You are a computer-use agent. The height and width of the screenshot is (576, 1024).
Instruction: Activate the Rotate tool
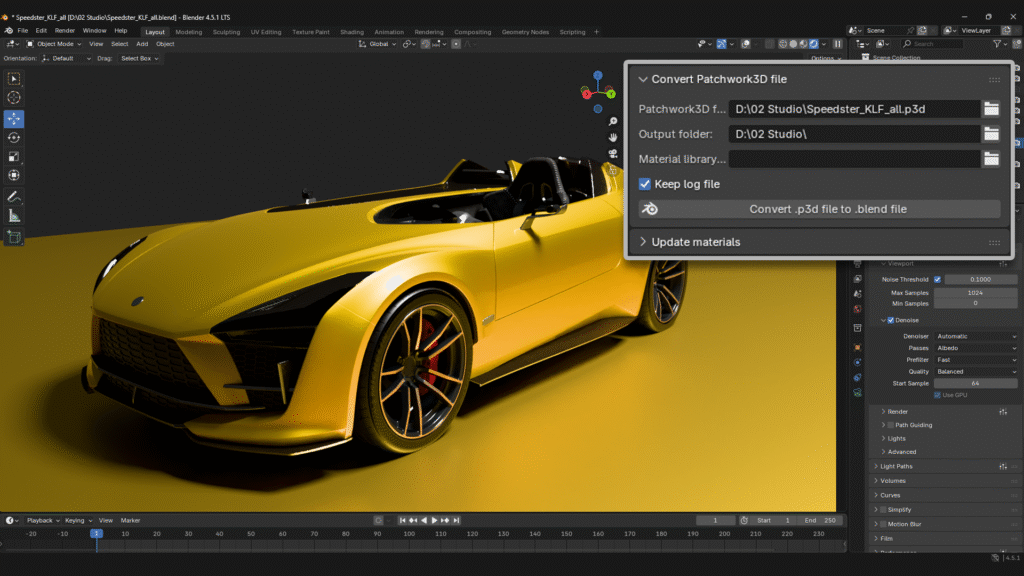(x=14, y=137)
